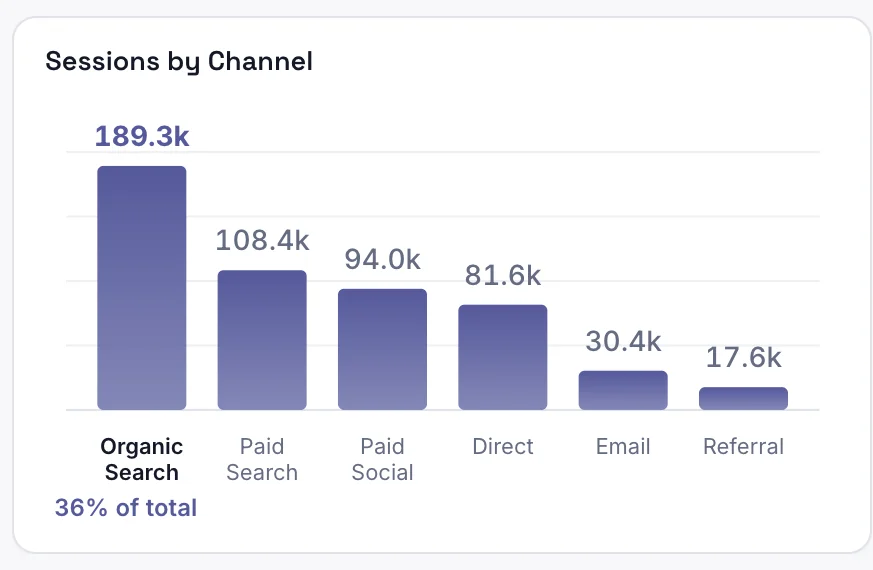Click the Paid Search axis label
The height and width of the screenshot is (570, 873).
click(262, 459)
